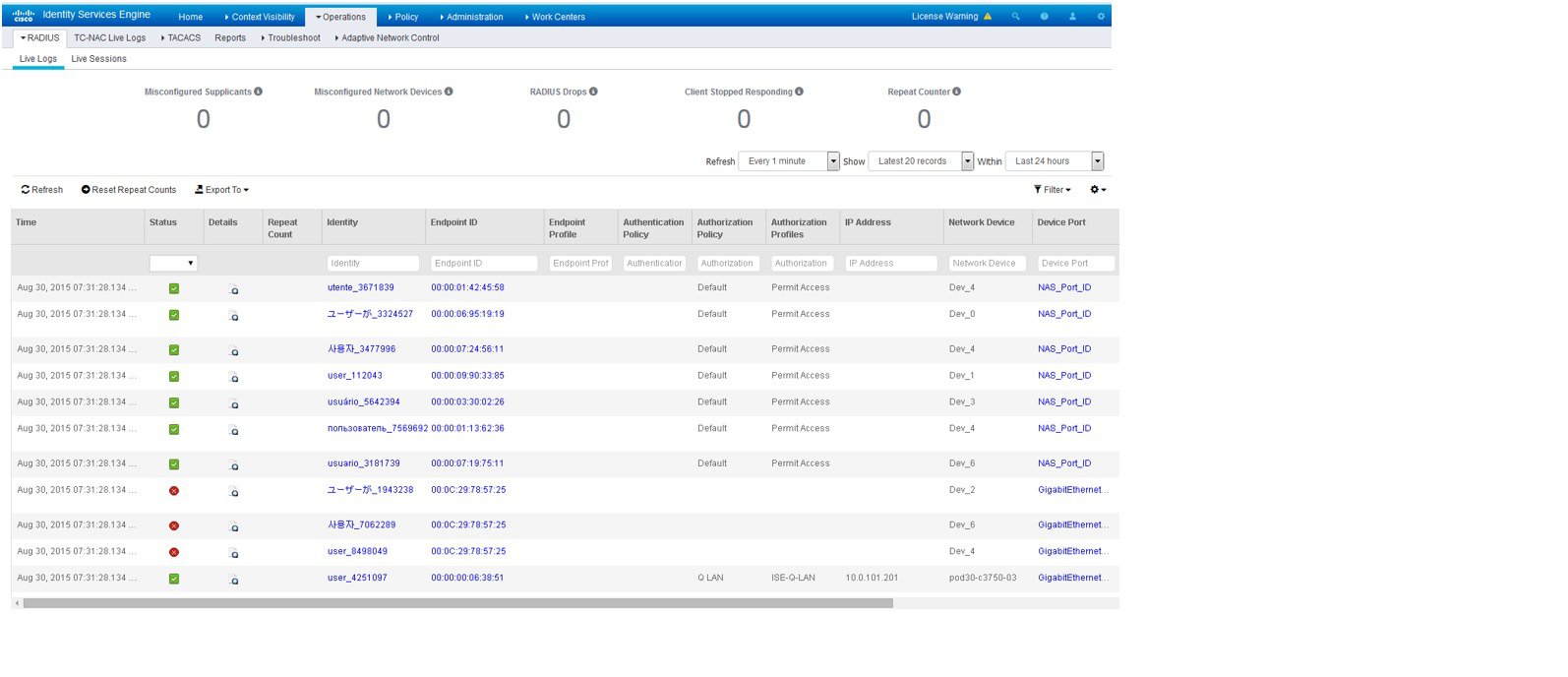The image size is (1568, 677).
Task: Open details icon for utente_3671839 row
Action: click(x=234, y=290)
